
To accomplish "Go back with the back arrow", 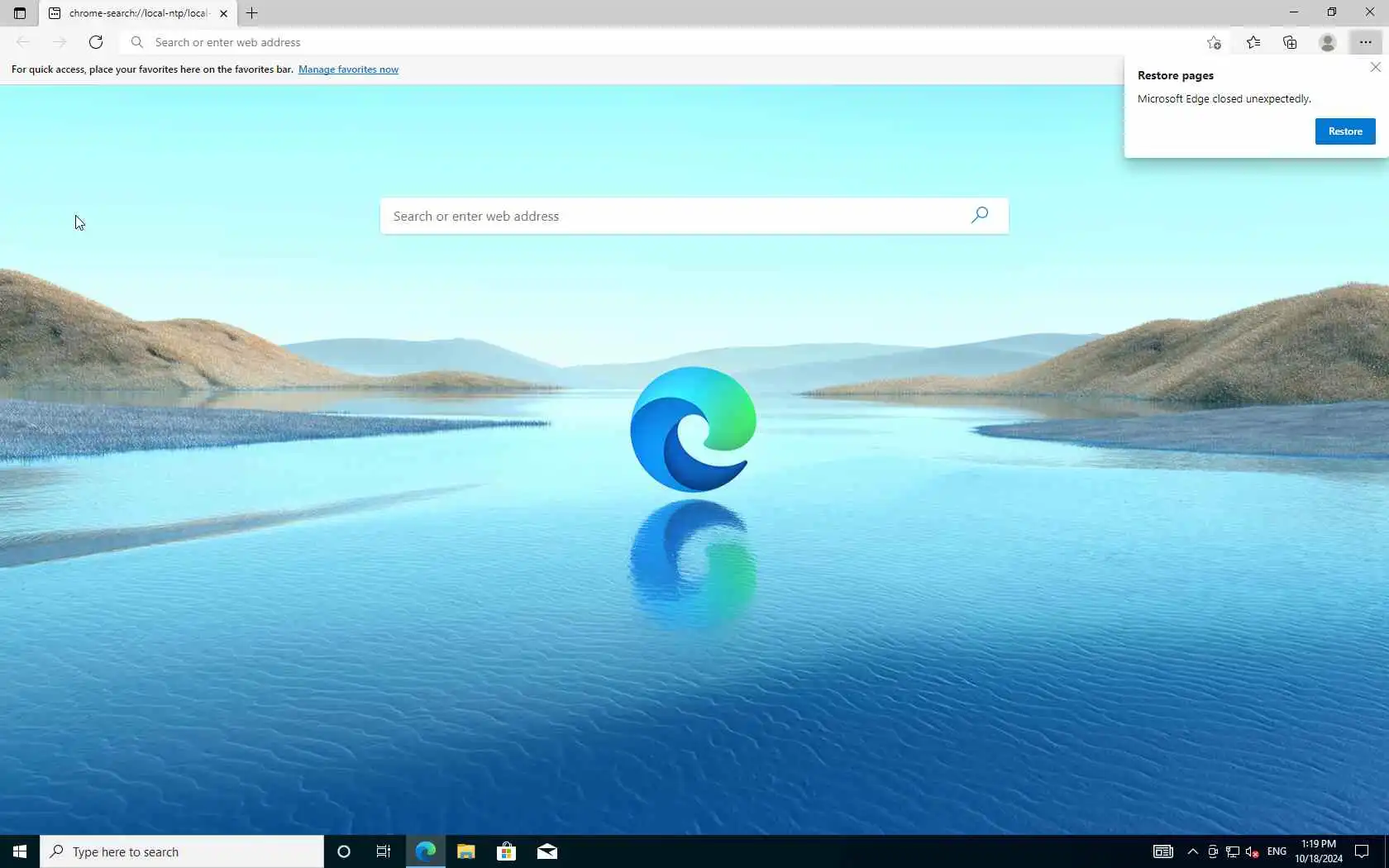I will (x=23, y=42).
